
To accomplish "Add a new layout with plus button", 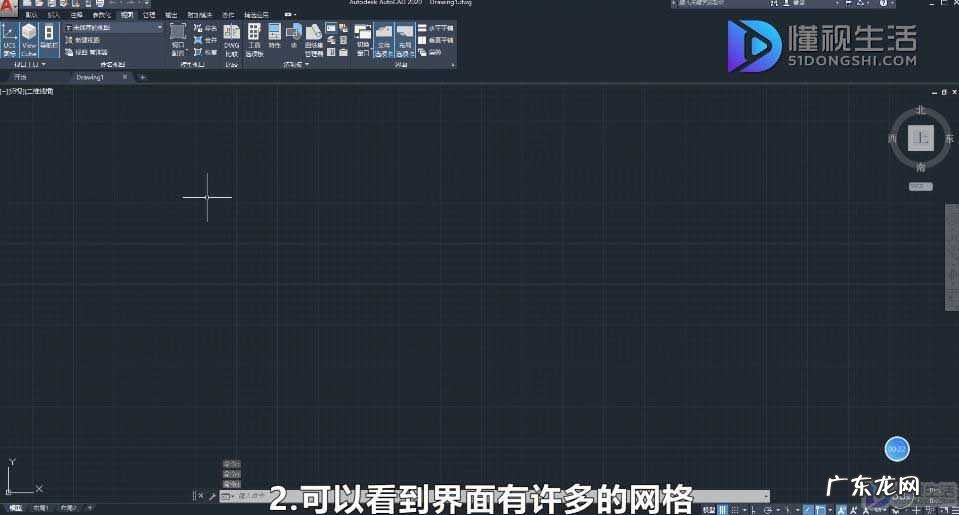I will click(90, 508).
